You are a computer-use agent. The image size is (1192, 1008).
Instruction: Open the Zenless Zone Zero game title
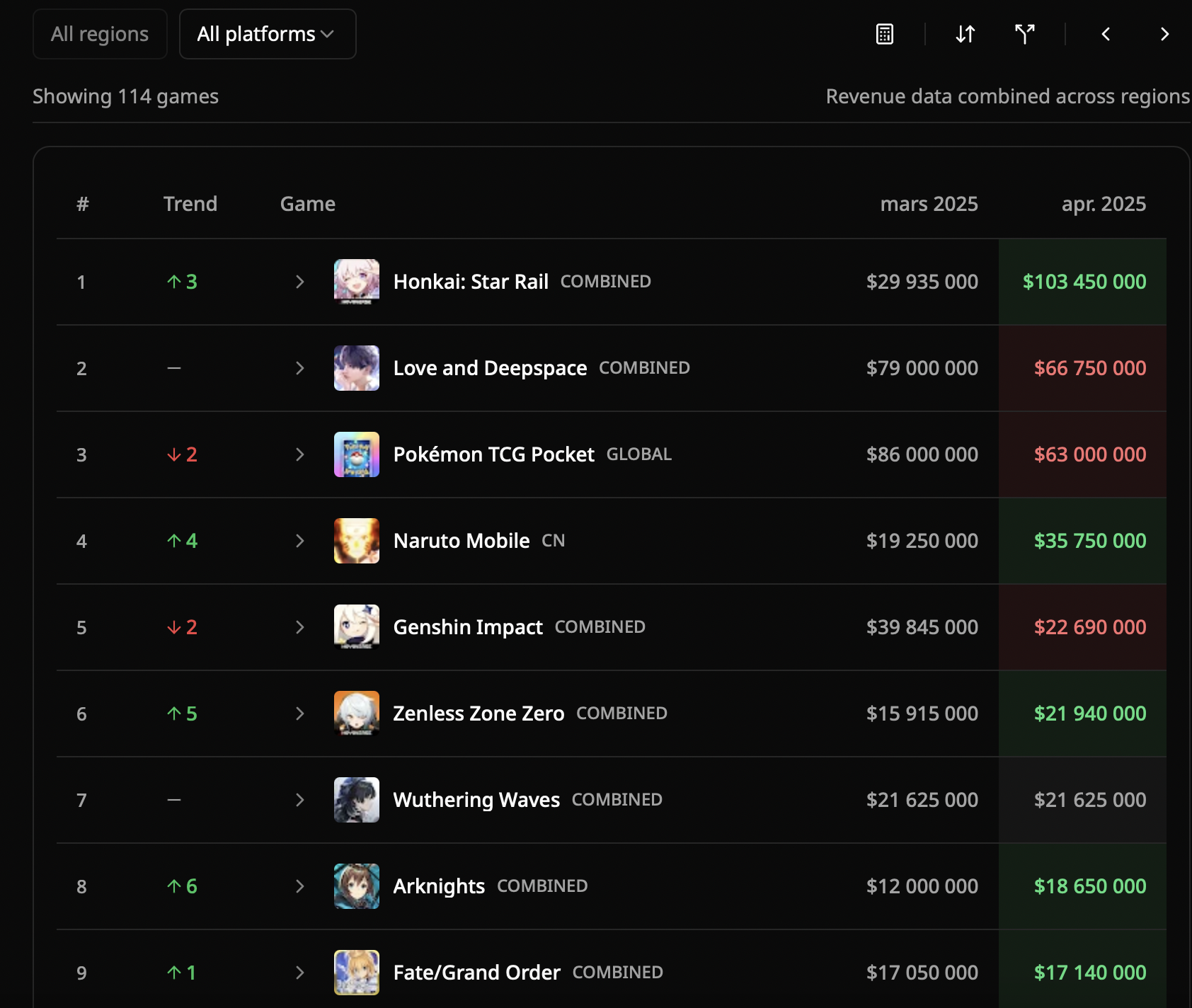478,714
